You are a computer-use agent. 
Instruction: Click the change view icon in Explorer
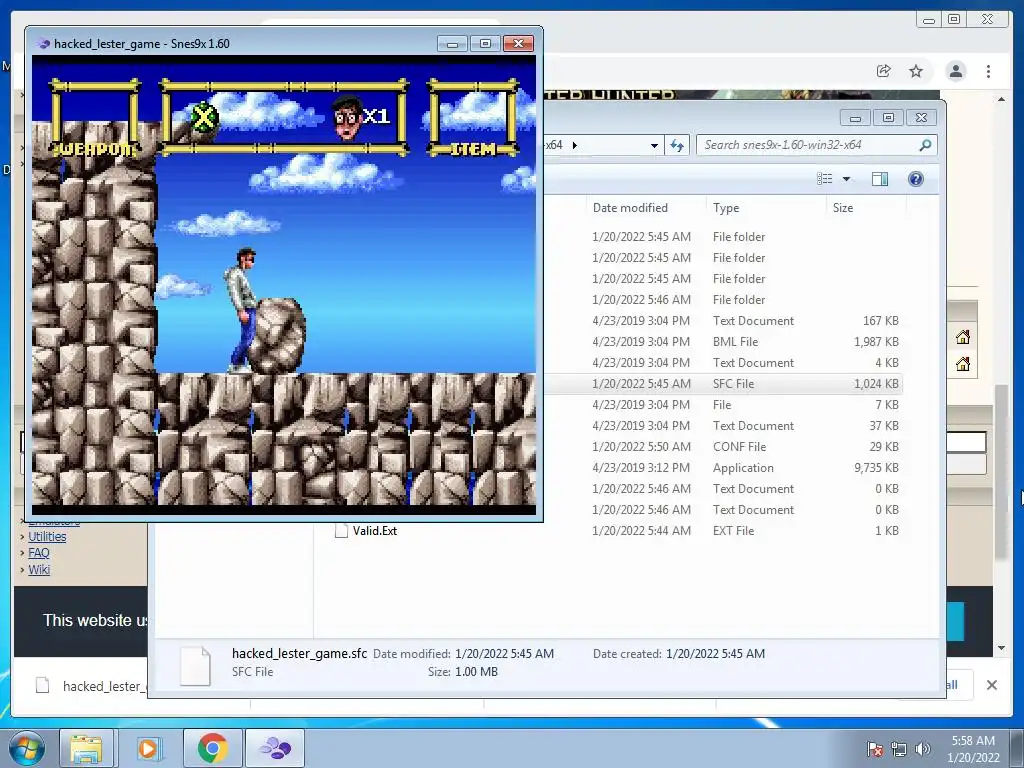tap(825, 179)
